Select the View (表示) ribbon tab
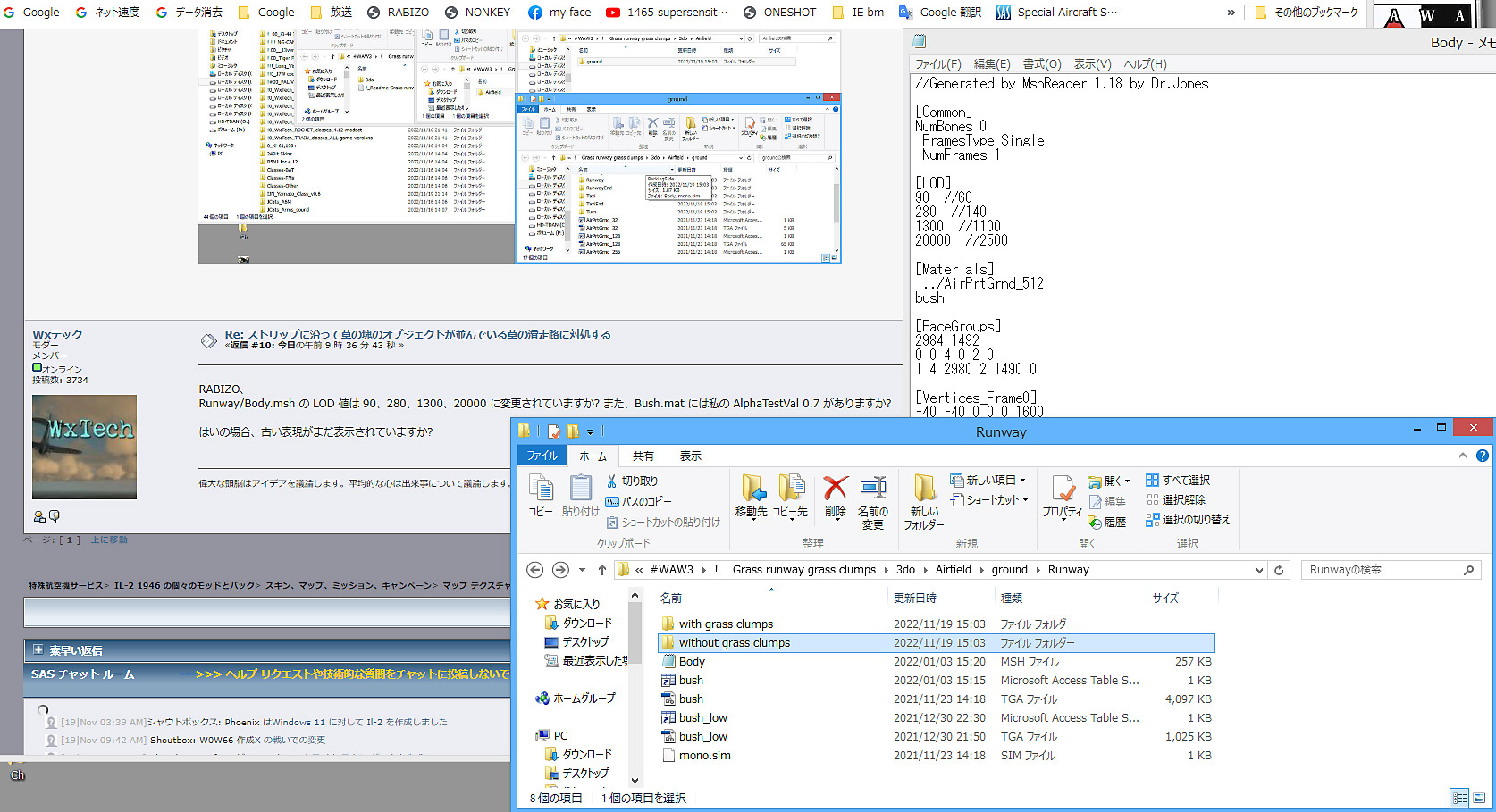Image resolution: width=1496 pixels, height=812 pixels. click(x=690, y=456)
